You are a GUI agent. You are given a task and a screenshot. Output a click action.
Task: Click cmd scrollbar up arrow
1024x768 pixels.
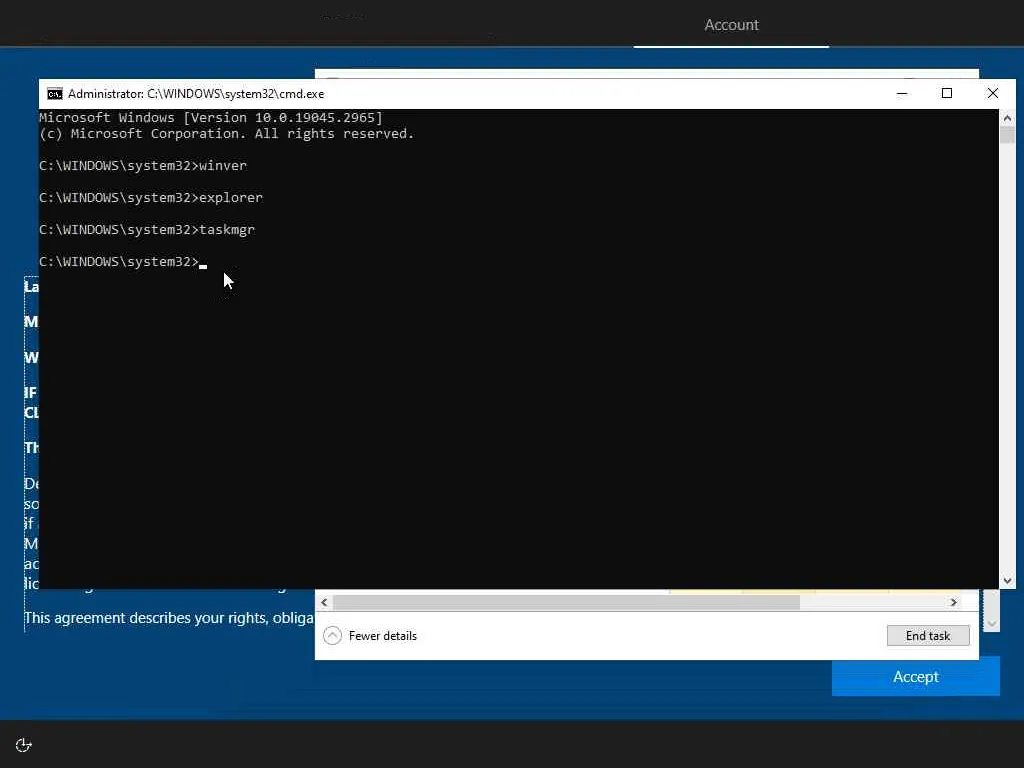(1007, 118)
